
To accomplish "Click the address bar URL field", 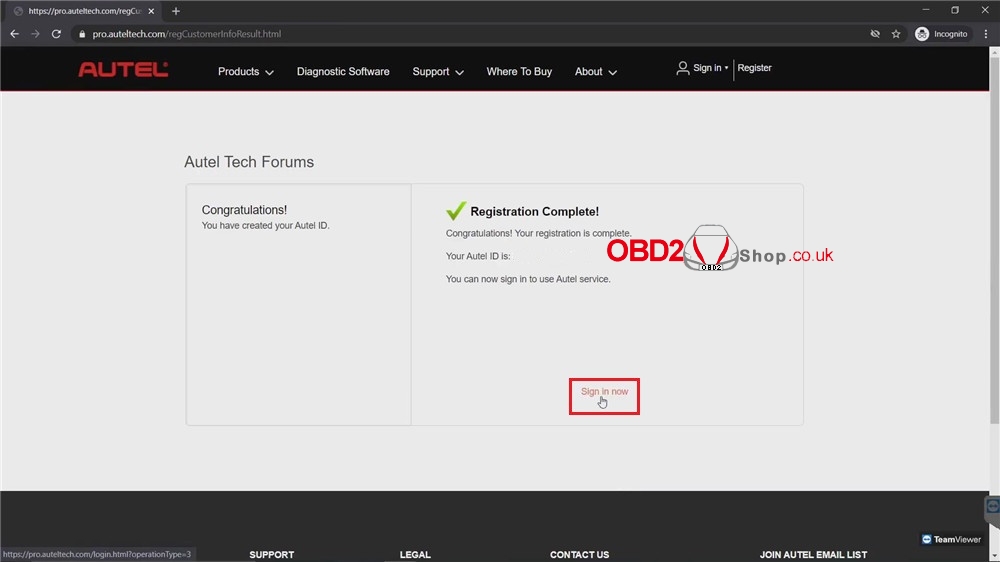I will click(x=450, y=34).
